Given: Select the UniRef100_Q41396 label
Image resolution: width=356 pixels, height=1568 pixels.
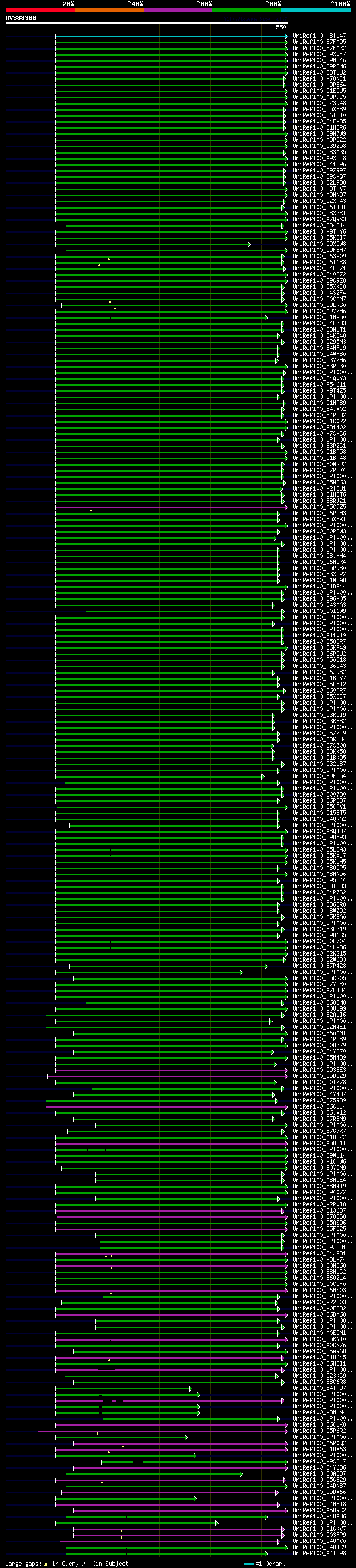Looking at the screenshot, I should click(319, 164).
